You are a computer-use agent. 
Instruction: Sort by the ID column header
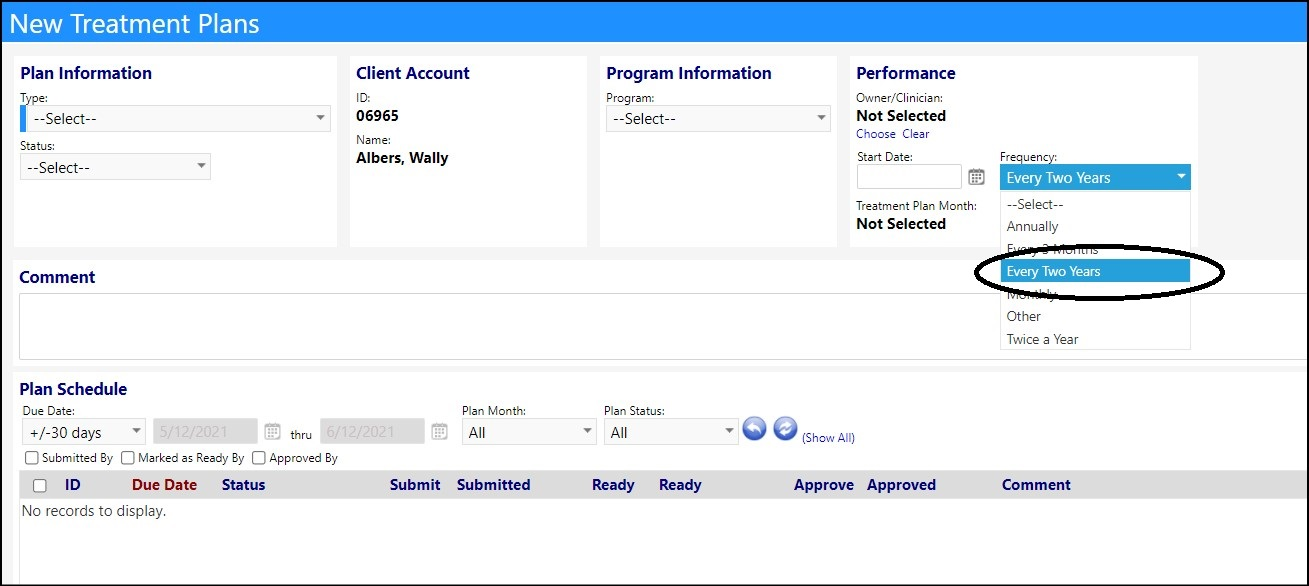tap(73, 485)
